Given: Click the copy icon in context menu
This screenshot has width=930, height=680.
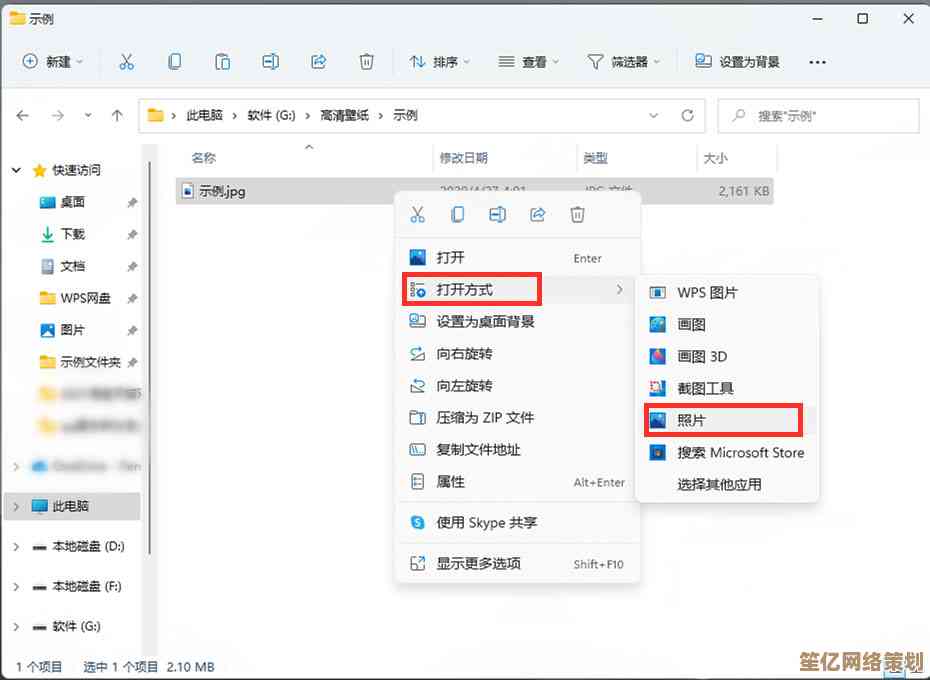Looking at the screenshot, I should (457, 214).
